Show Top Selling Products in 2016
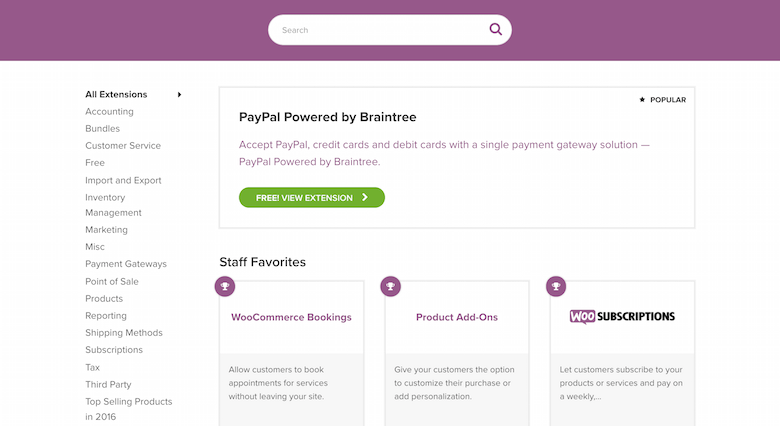 point(128,409)
